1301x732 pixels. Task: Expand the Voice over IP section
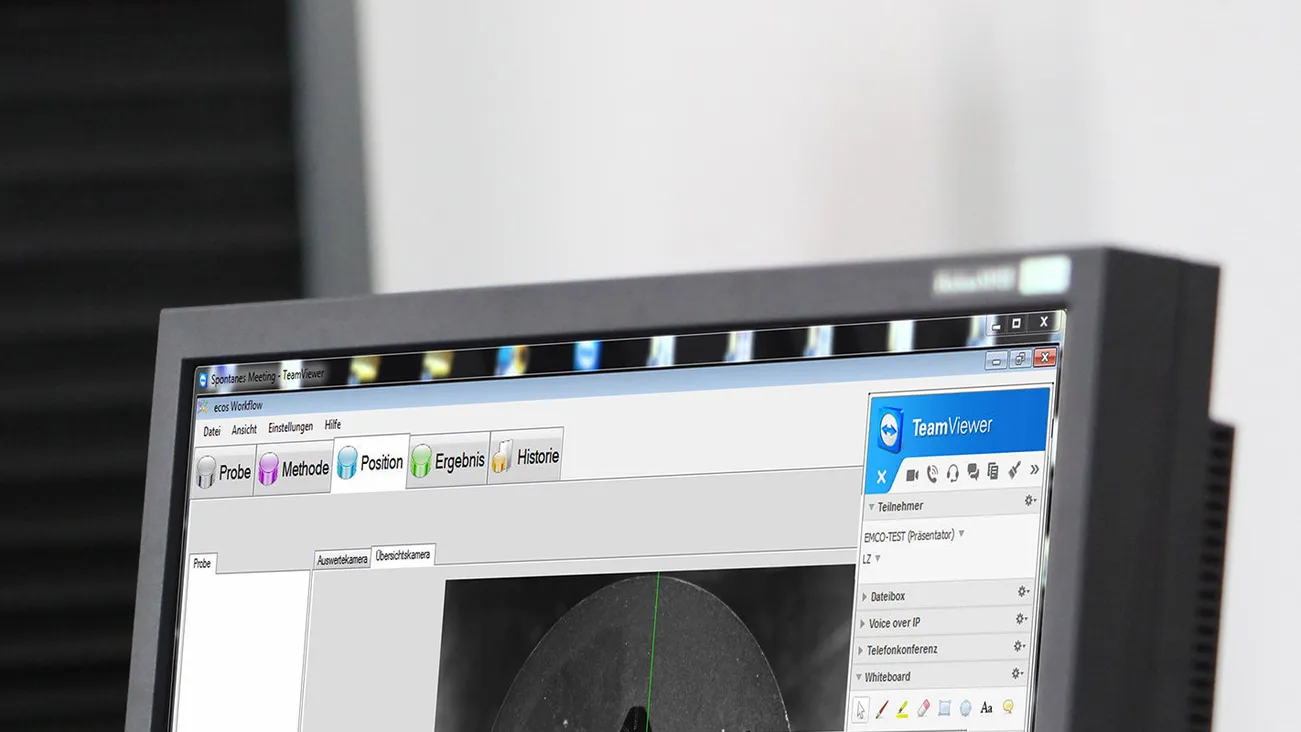[862, 624]
